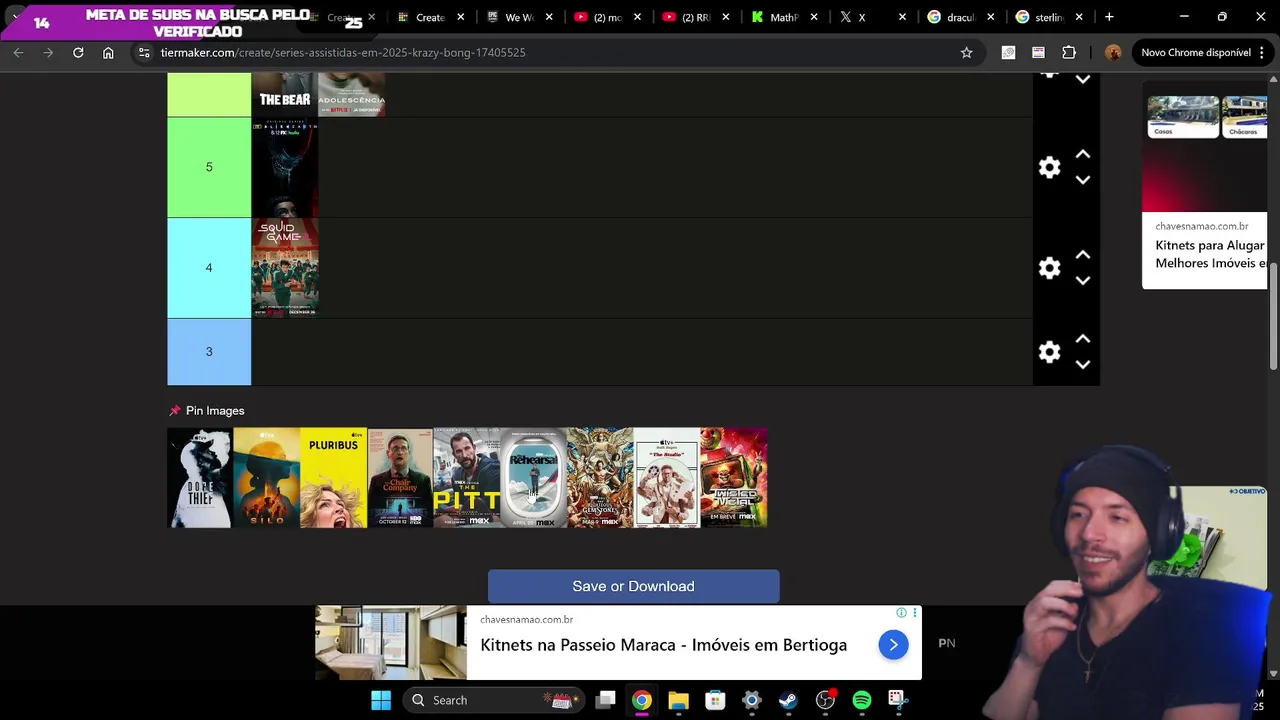Switch to the dracula Google tab
The height and width of the screenshot is (720, 1280).
(x=960, y=17)
